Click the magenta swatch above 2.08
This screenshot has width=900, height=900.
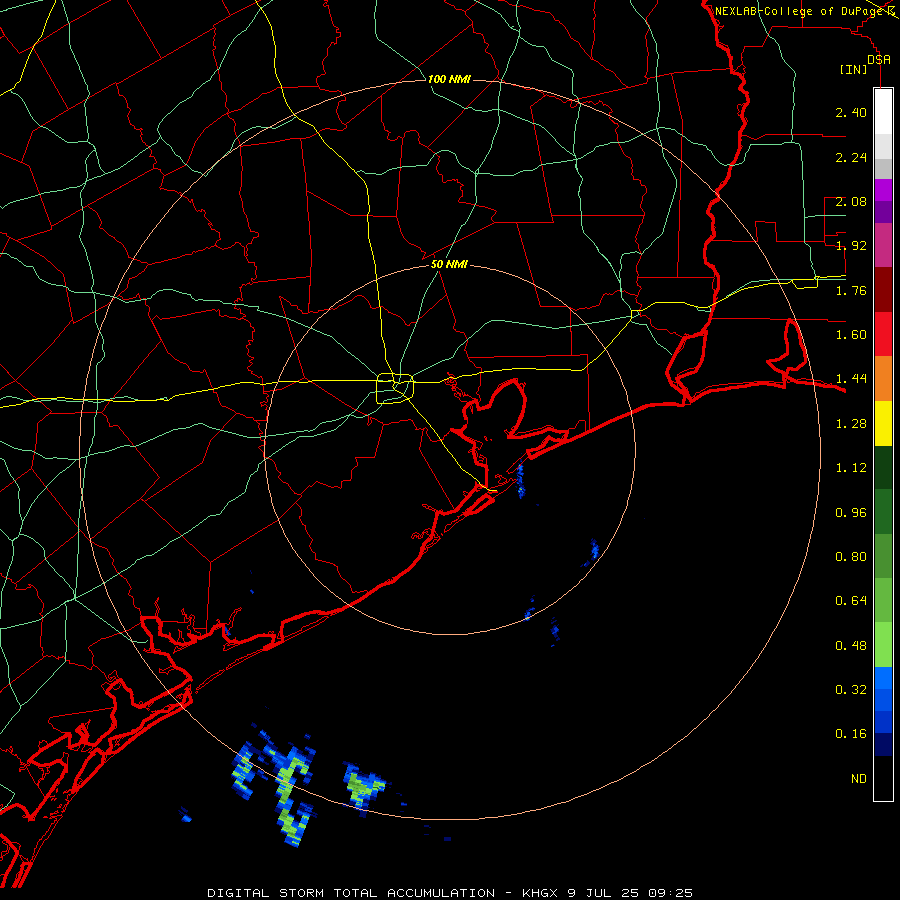coord(883,190)
